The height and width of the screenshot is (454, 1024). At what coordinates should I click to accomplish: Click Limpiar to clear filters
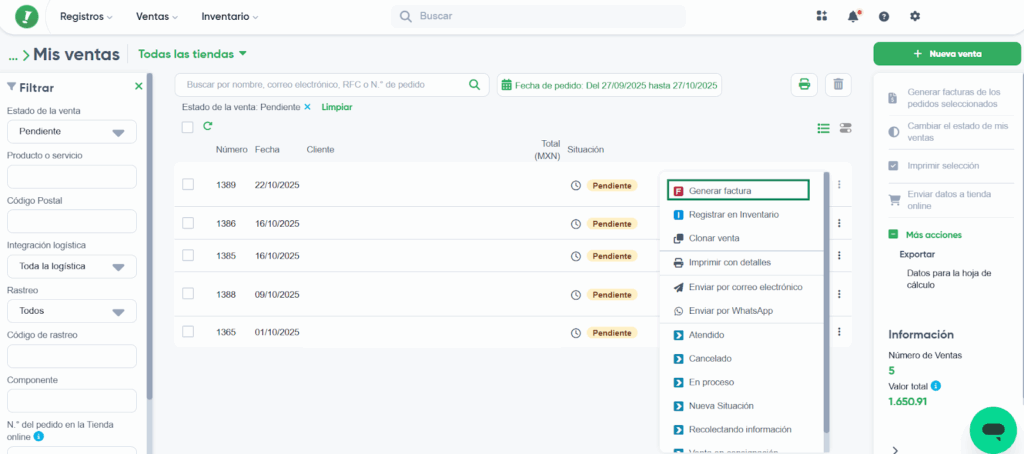pos(336,107)
